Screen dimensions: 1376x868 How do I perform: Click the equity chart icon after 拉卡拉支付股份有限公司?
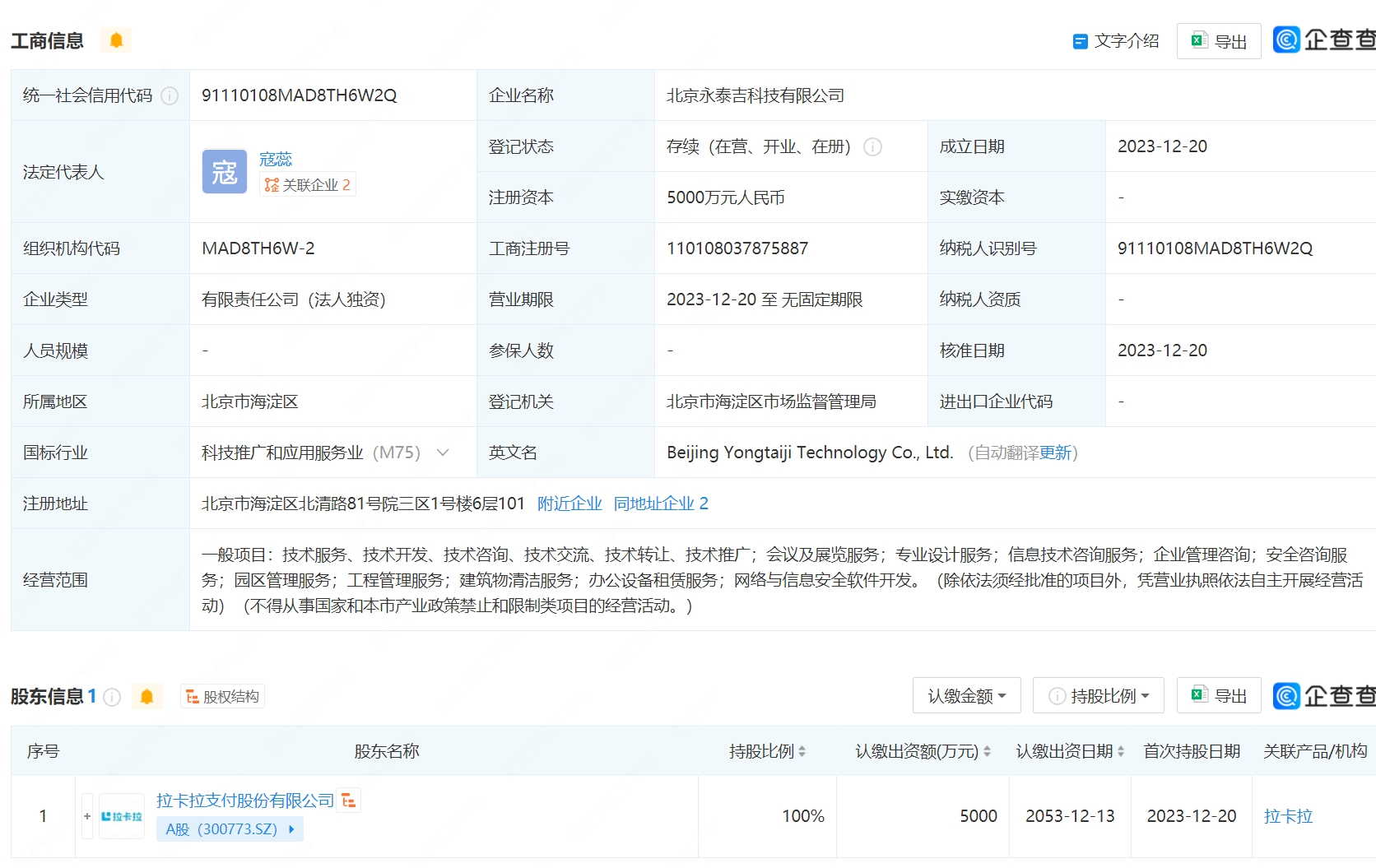349,801
